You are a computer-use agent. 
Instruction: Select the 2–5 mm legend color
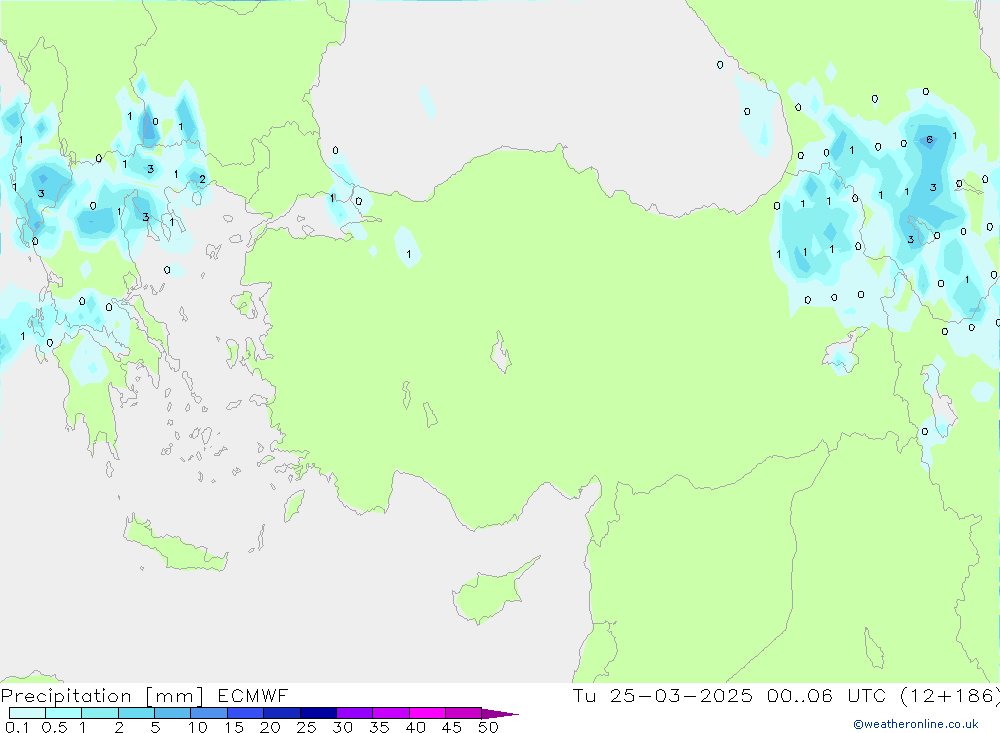[x=136, y=713]
